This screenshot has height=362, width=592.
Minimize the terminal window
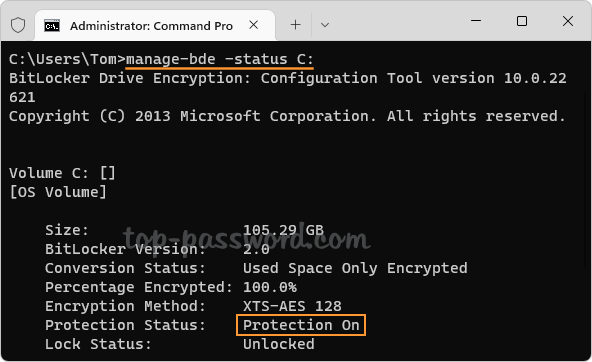(476, 21)
